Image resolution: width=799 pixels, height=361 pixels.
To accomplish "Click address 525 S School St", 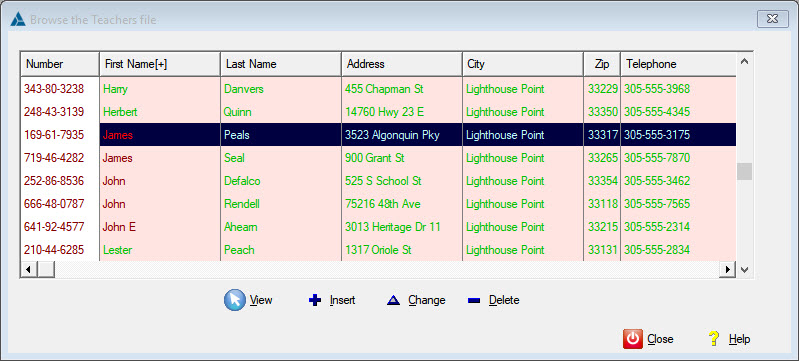I will 383,180.
